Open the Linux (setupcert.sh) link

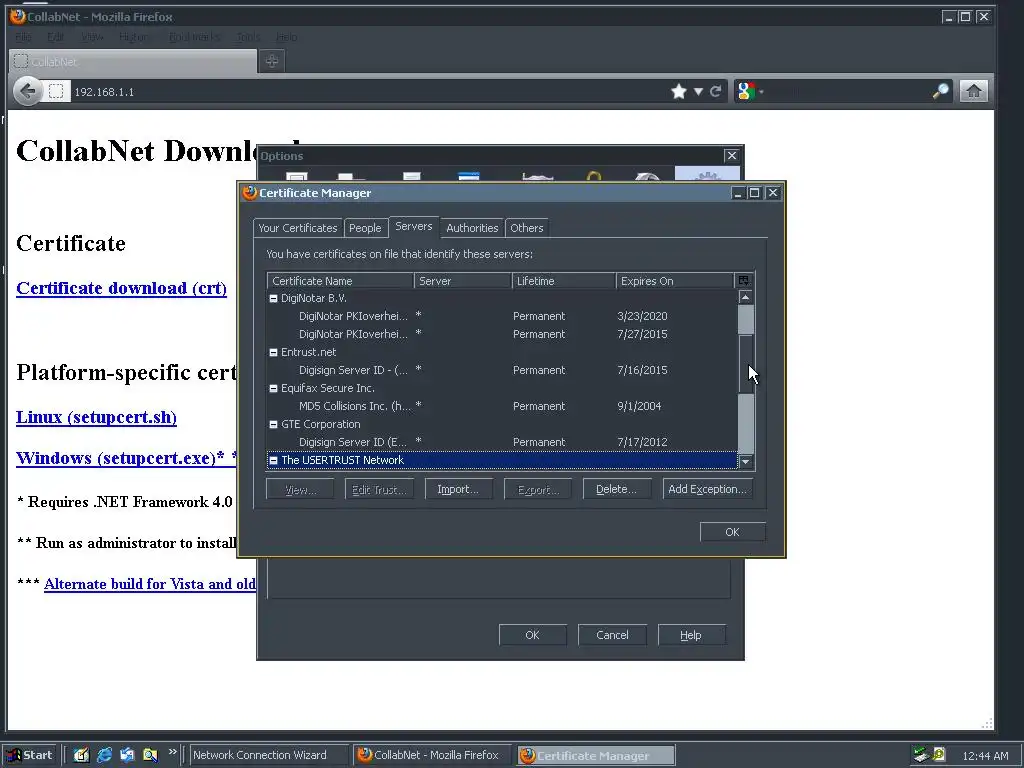[97, 417]
